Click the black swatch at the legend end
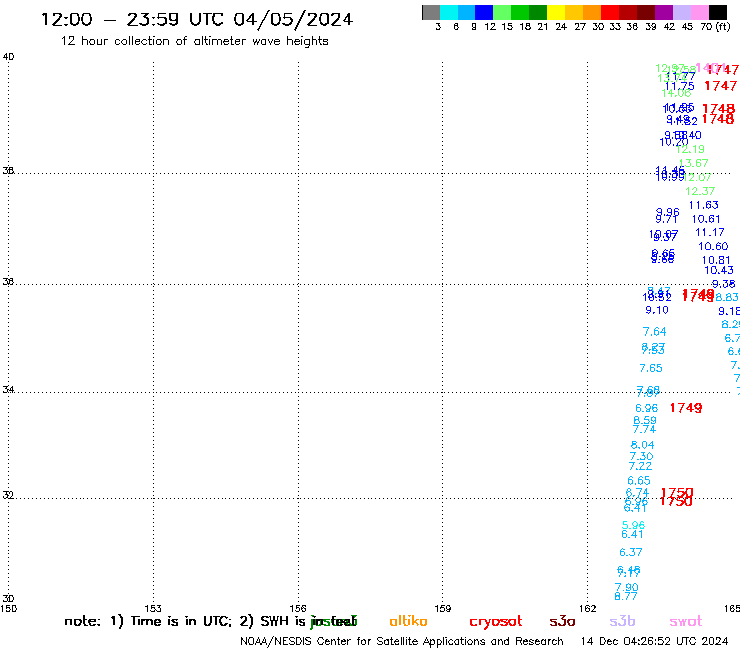 pyautogui.click(x=717, y=12)
